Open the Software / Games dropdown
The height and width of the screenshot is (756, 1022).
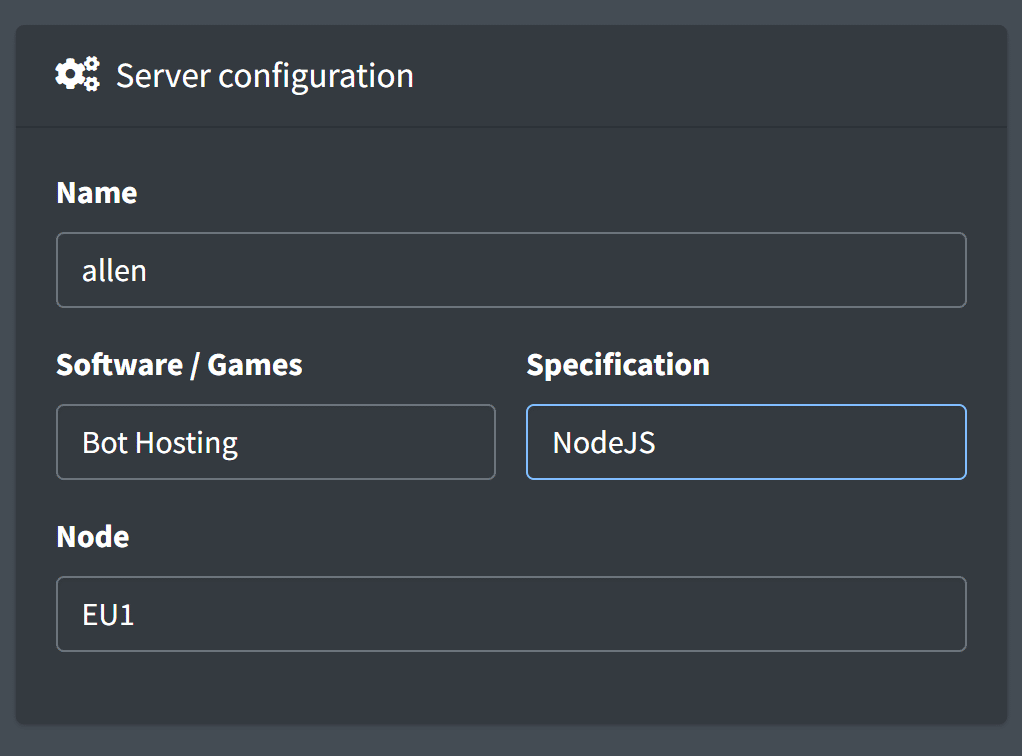pyautogui.click(x=275, y=442)
